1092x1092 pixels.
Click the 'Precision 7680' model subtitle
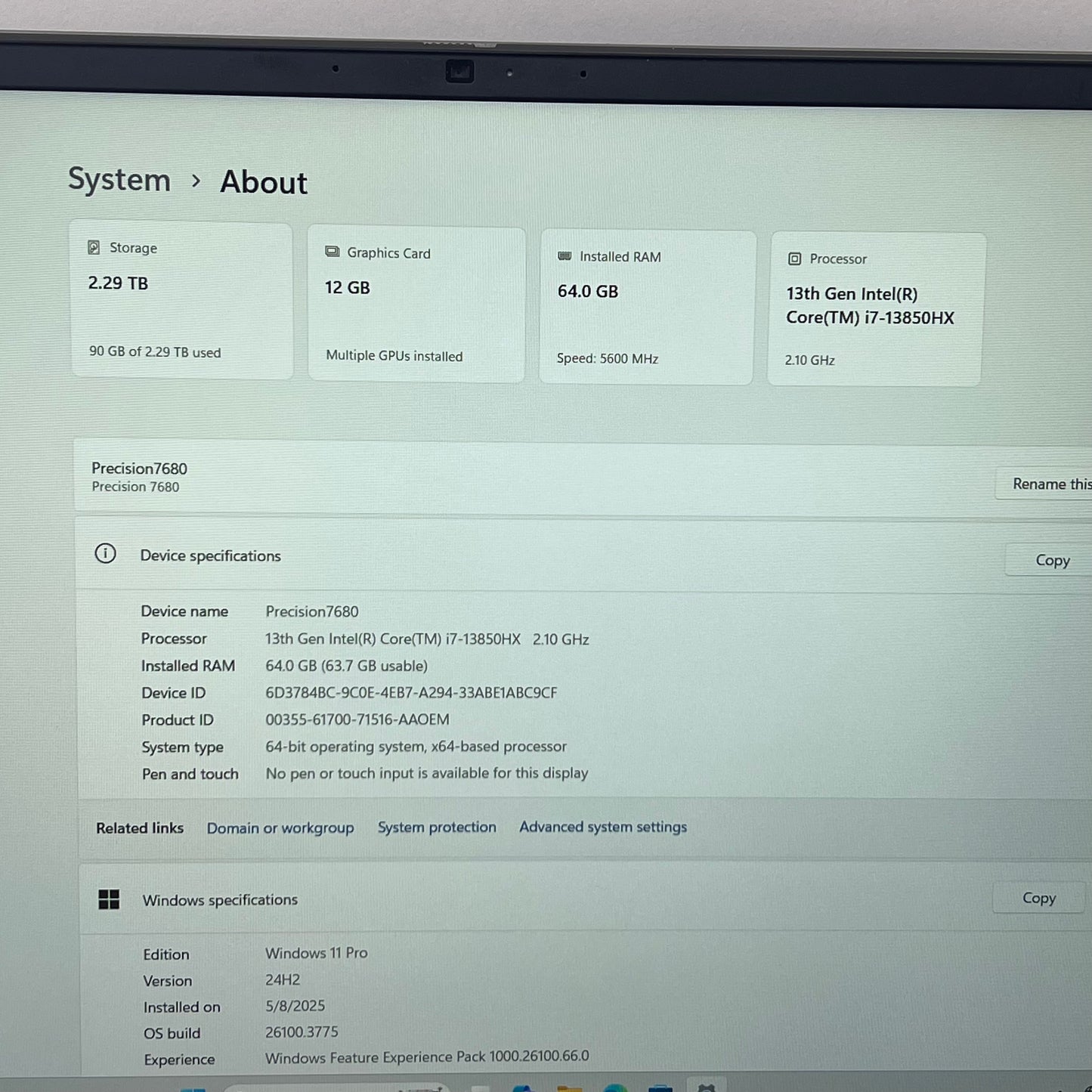point(135,487)
